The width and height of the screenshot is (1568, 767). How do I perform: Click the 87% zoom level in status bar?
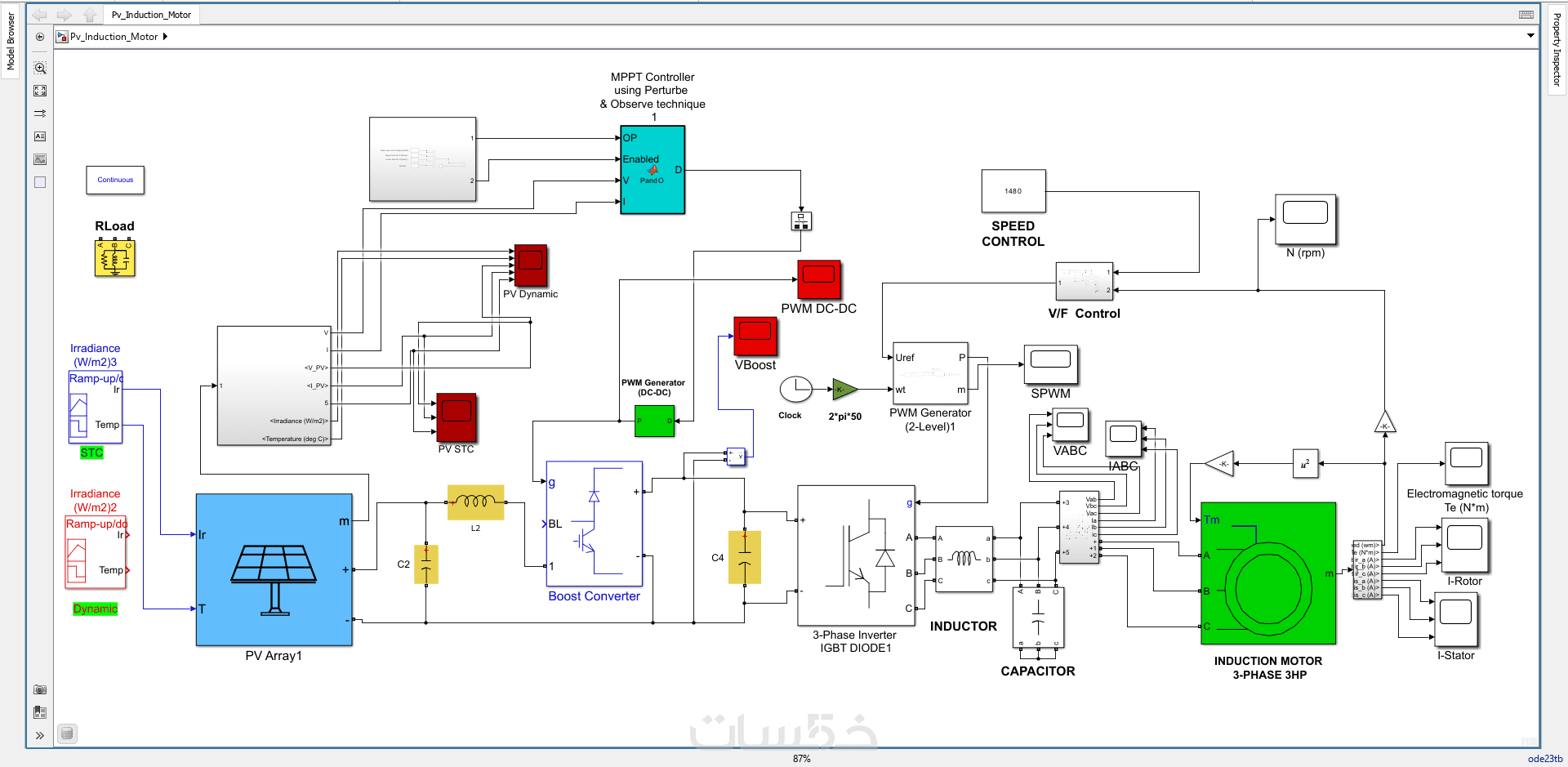tap(802, 759)
